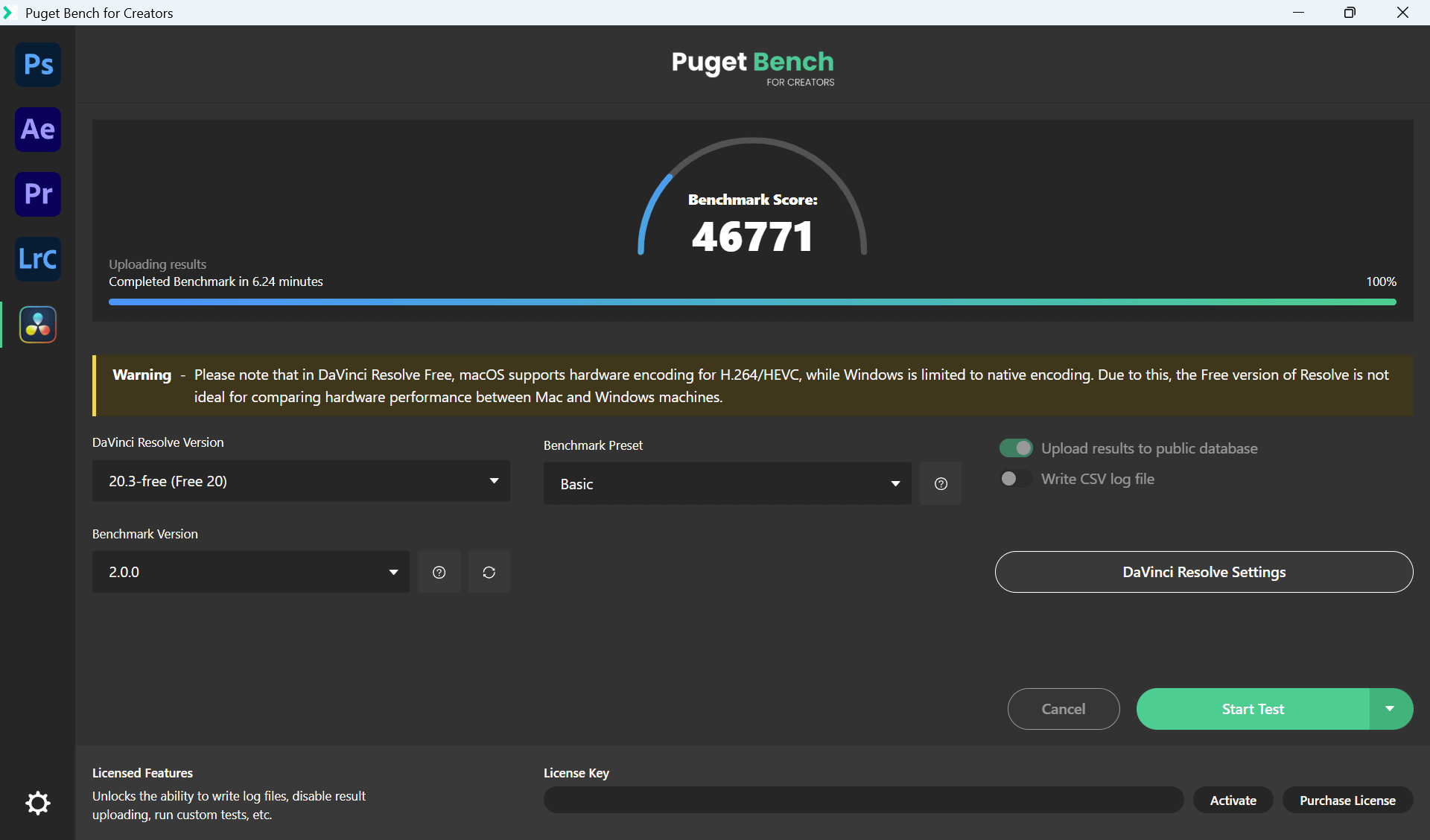Disable Upload results to public database
Viewport: 1430px width, 840px height.
tap(1016, 448)
